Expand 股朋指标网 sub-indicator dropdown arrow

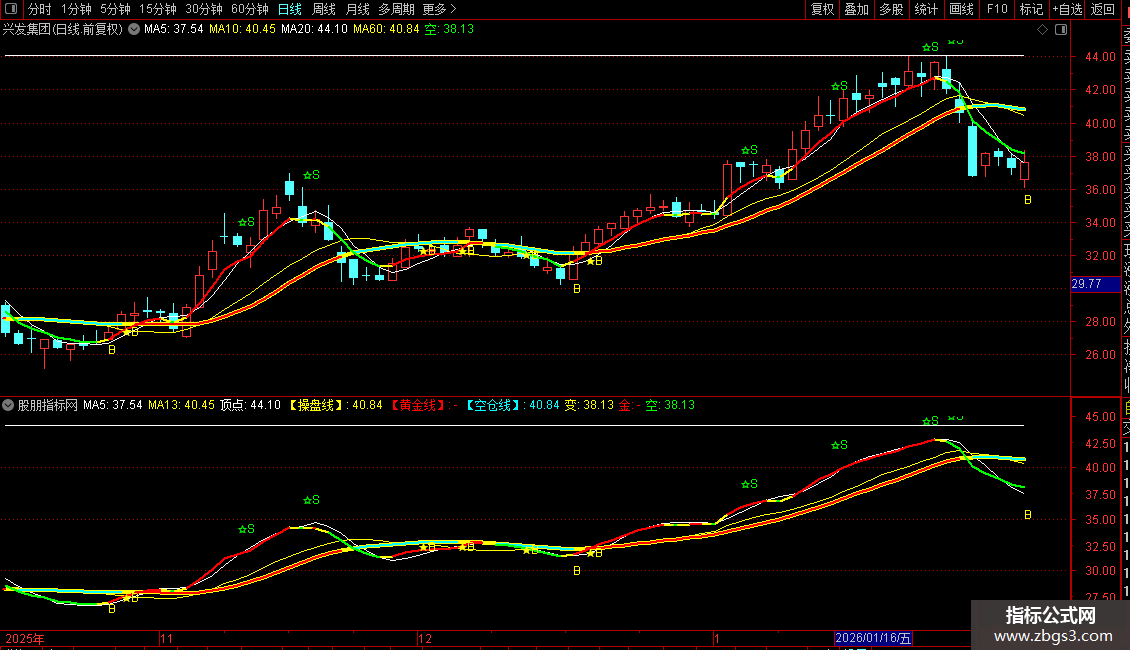[x=8, y=405]
